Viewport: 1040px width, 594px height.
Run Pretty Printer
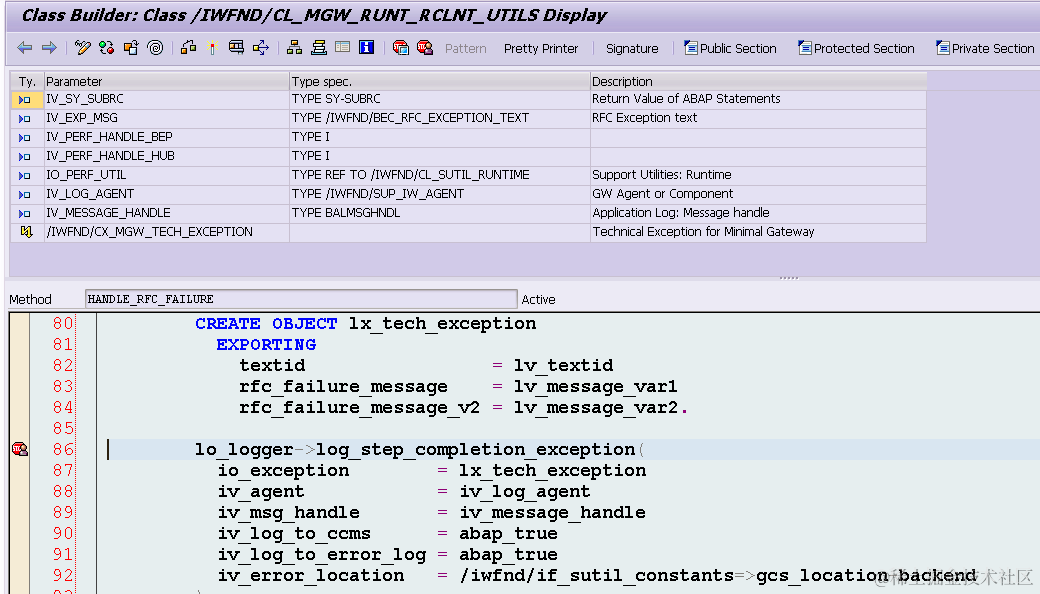pos(541,48)
